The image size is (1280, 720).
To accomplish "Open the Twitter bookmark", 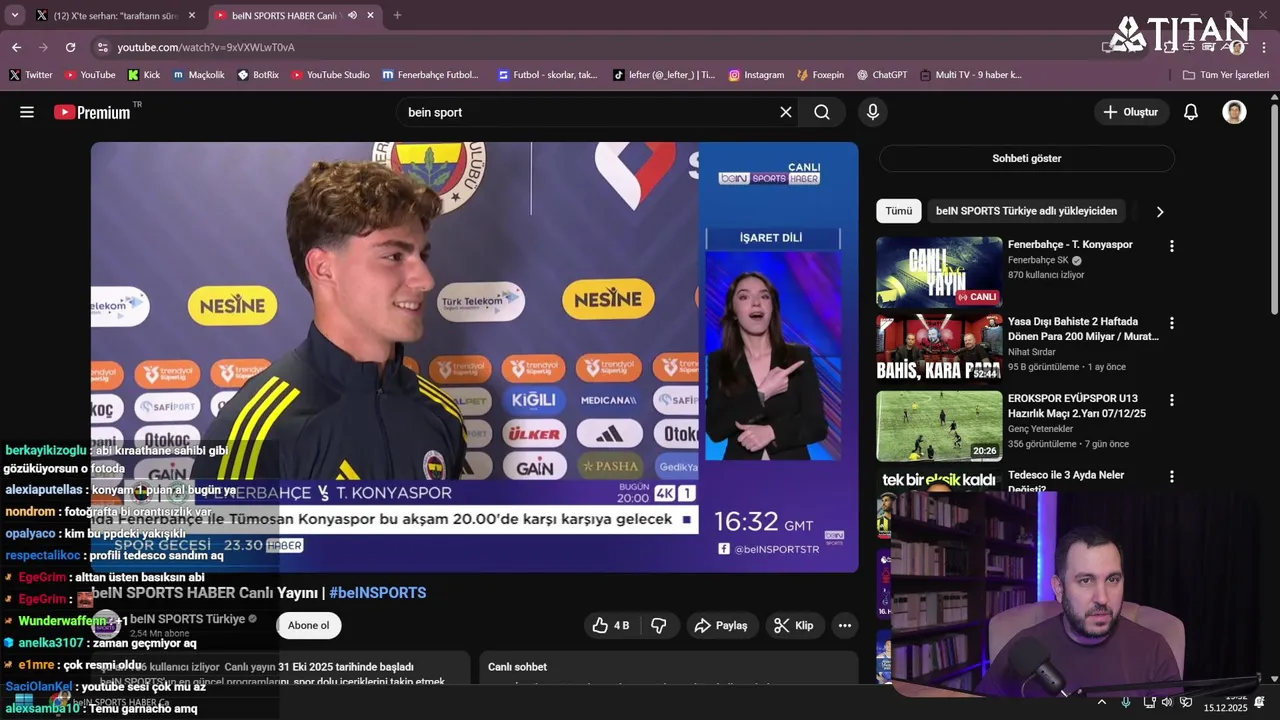I will click(31, 74).
